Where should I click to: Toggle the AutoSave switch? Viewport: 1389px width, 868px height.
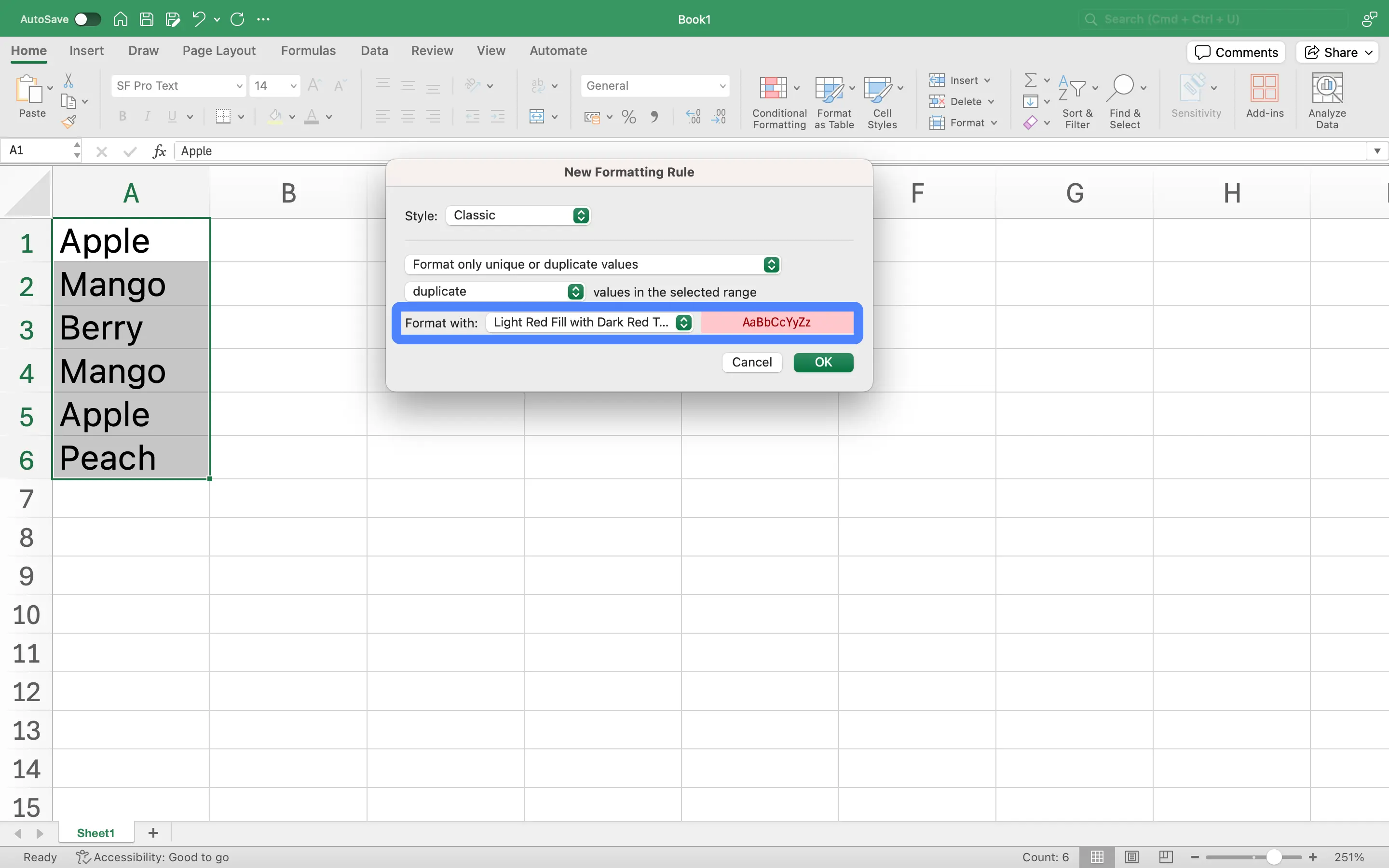[88, 19]
